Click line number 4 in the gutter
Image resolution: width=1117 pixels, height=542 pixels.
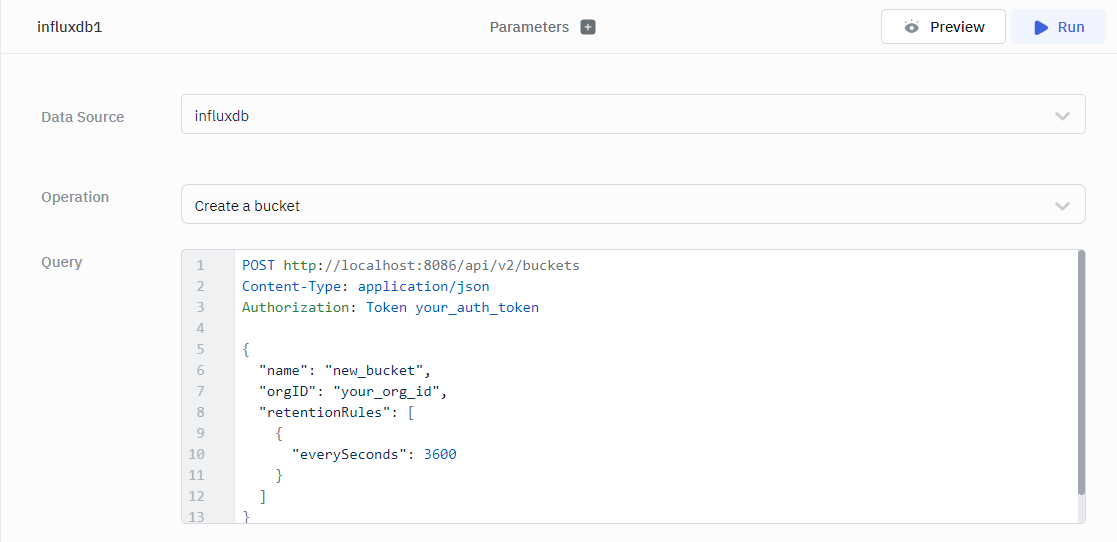[x=200, y=328]
